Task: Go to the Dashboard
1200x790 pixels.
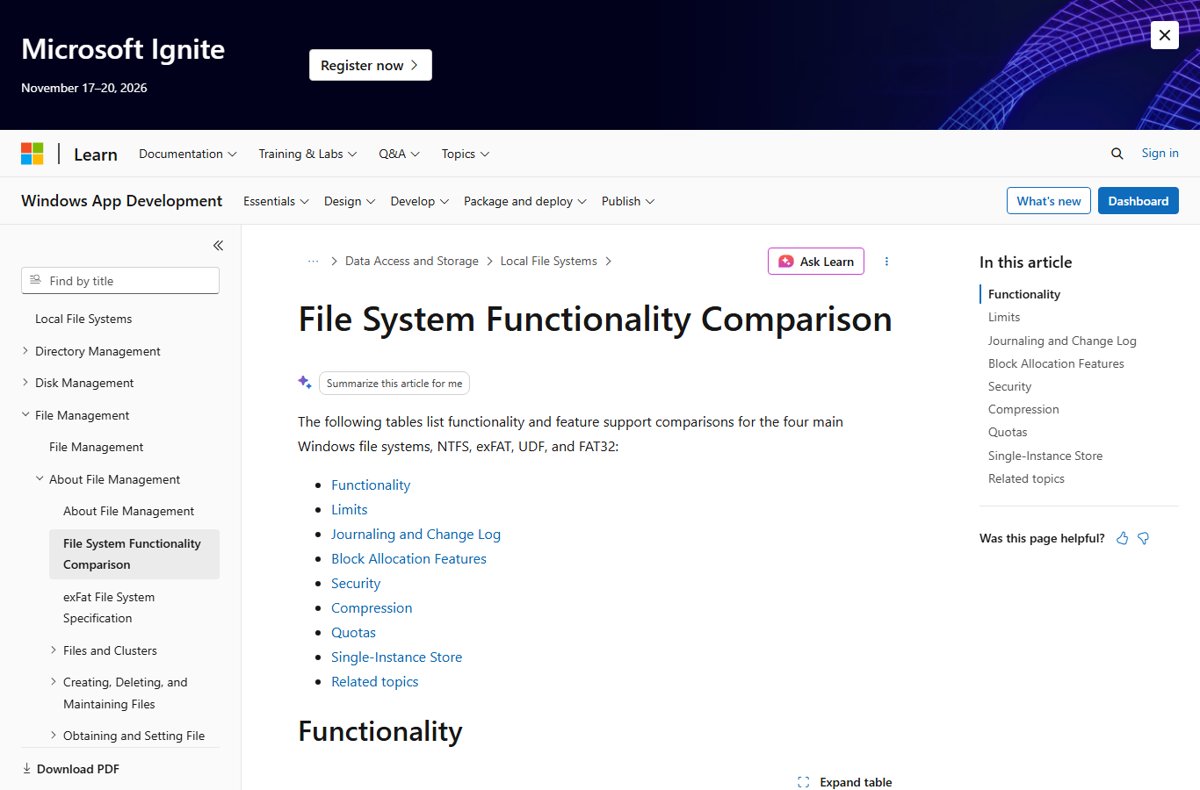Action: pos(1138,201)
